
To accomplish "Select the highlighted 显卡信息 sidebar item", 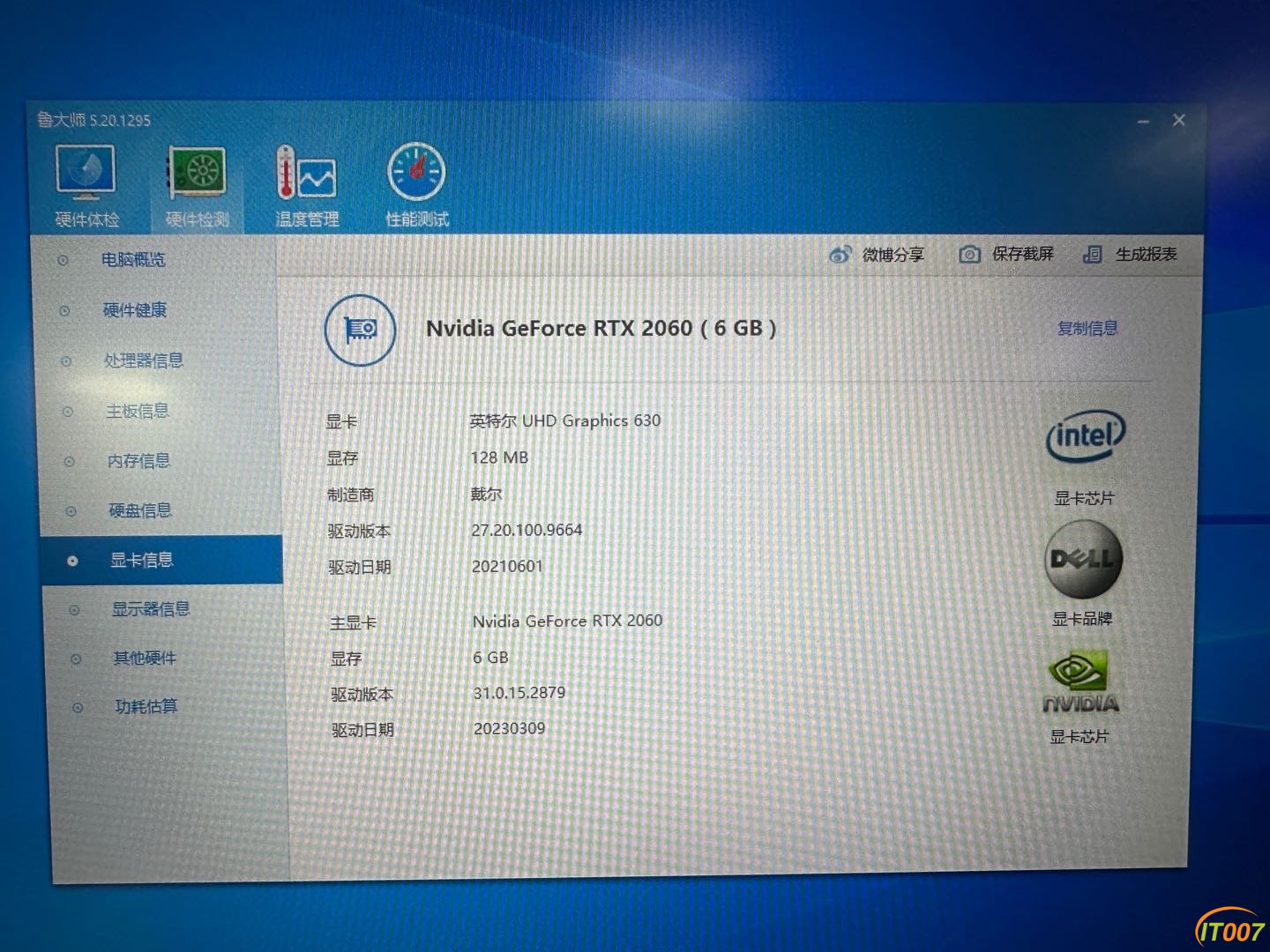I will pyautogui.click(x=162, y=560).
